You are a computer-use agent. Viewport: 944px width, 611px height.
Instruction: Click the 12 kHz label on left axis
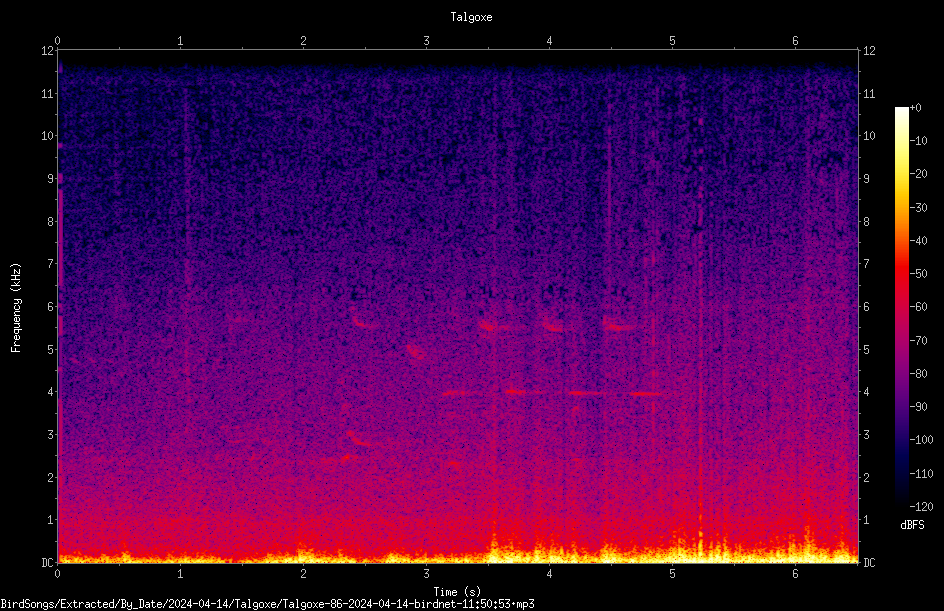point(48,51)
